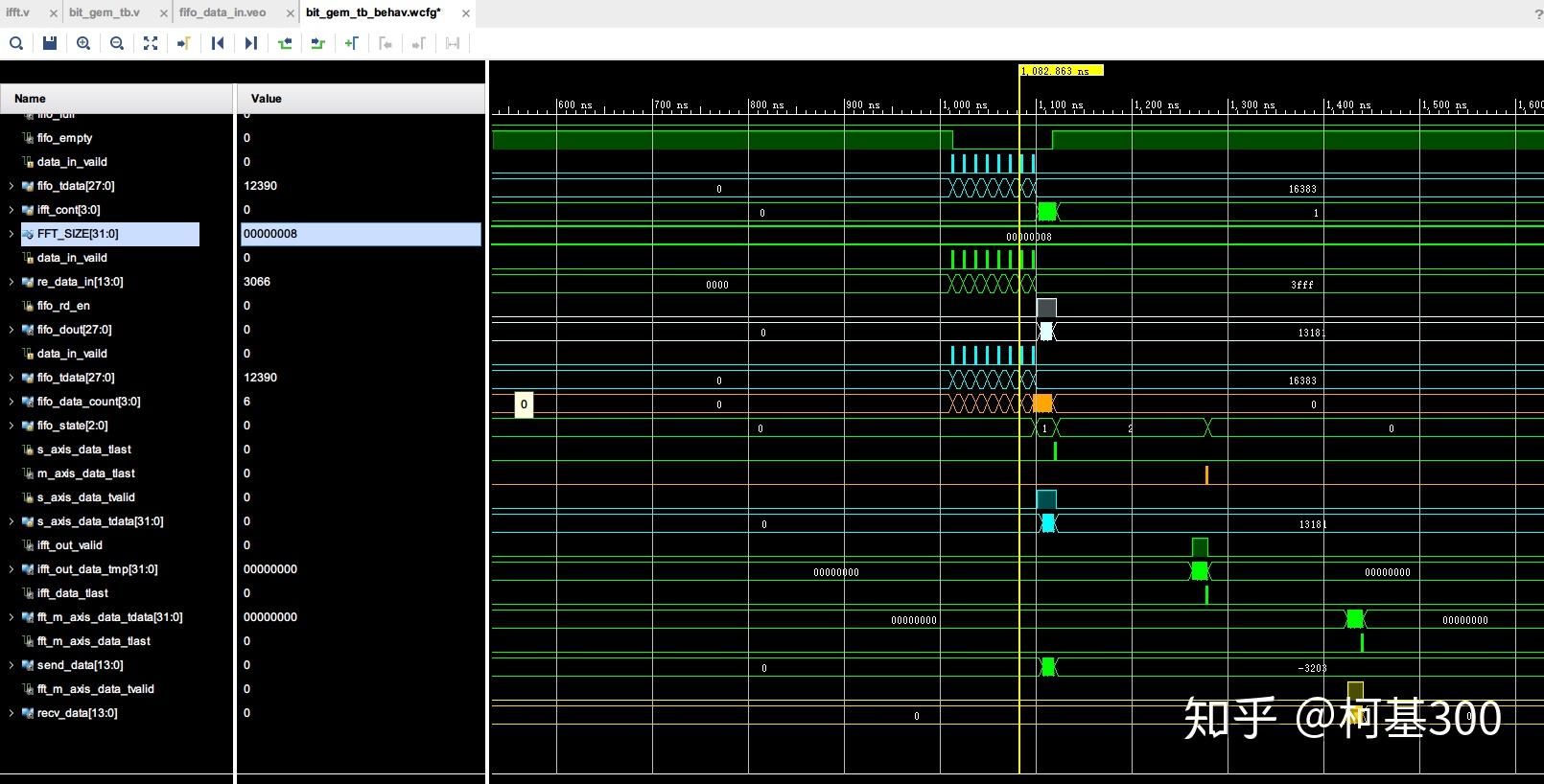The height and width of the screenshot is (784, 1544).
Task: Click the orange m_axis_data_tlast pulse
Action: tap(1206, 474)
